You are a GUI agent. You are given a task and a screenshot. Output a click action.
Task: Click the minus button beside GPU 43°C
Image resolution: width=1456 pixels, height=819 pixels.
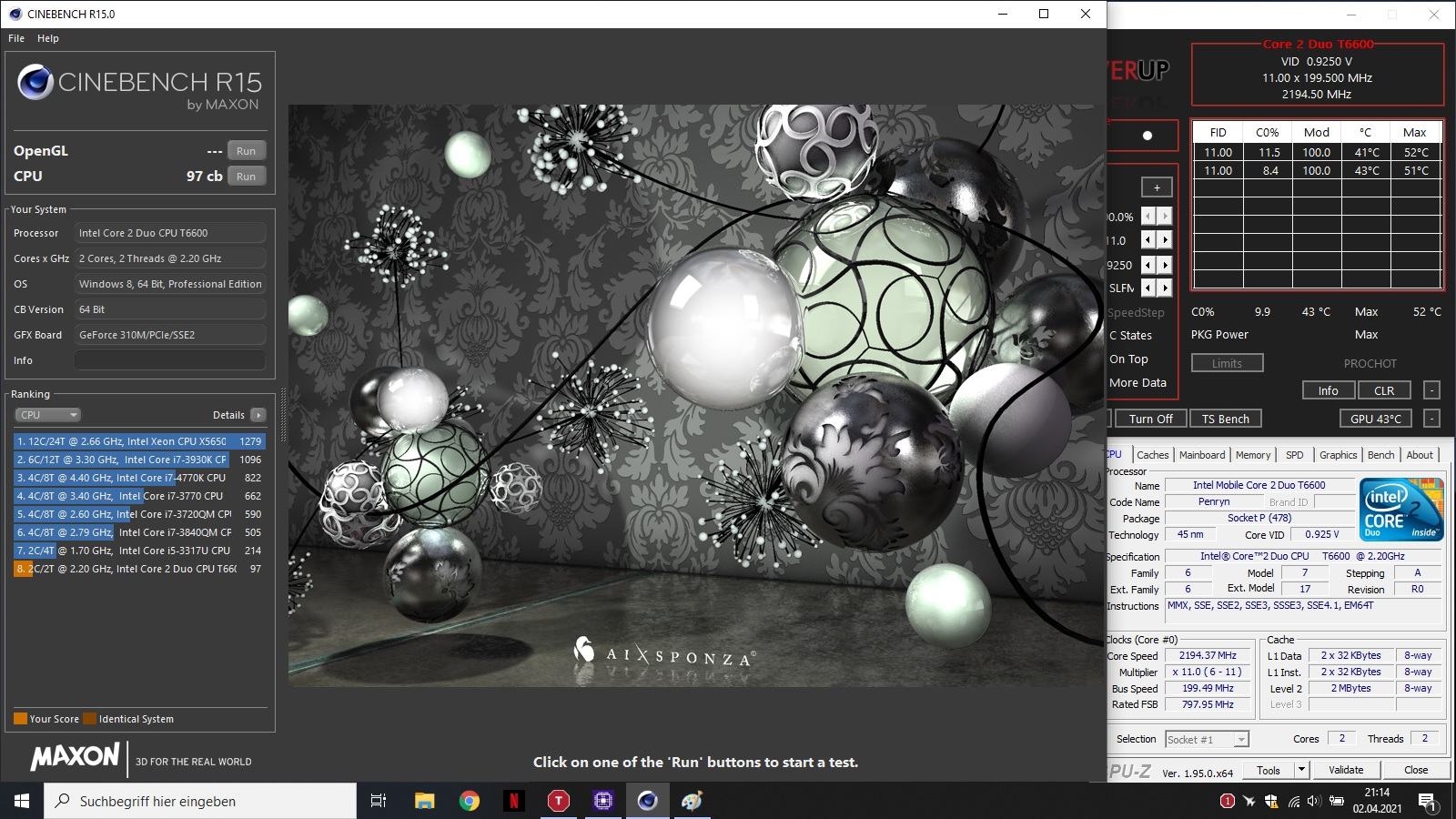1431,419
